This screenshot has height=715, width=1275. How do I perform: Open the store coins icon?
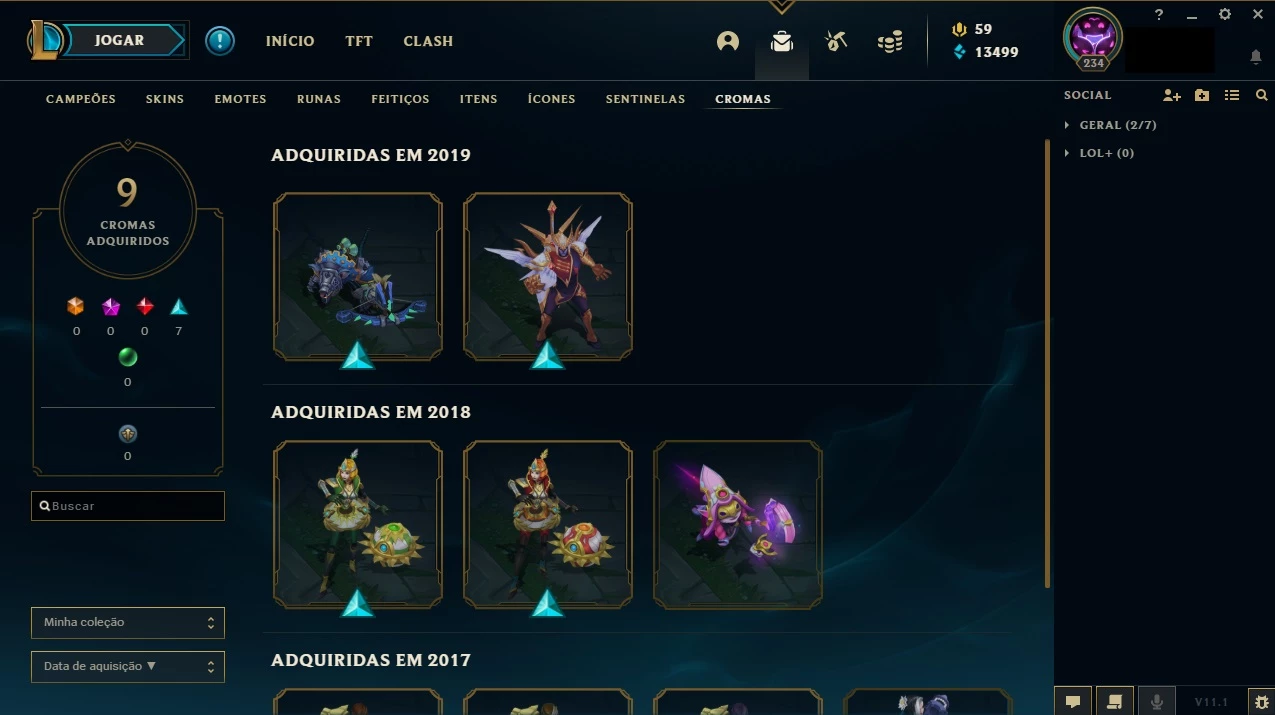(x=890, y=41)
